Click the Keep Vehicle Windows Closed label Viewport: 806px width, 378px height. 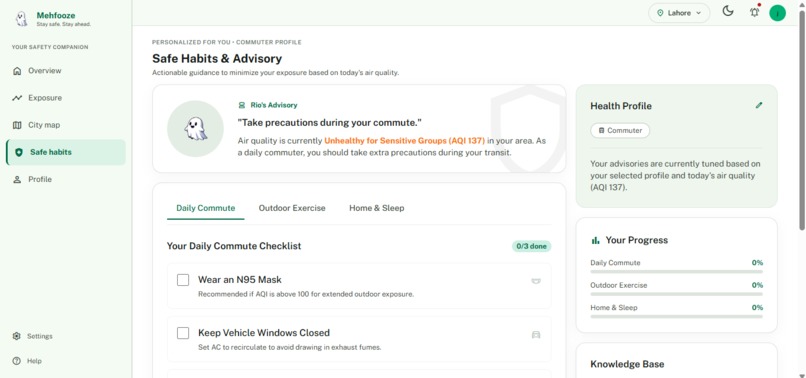(x=264, y=333)
